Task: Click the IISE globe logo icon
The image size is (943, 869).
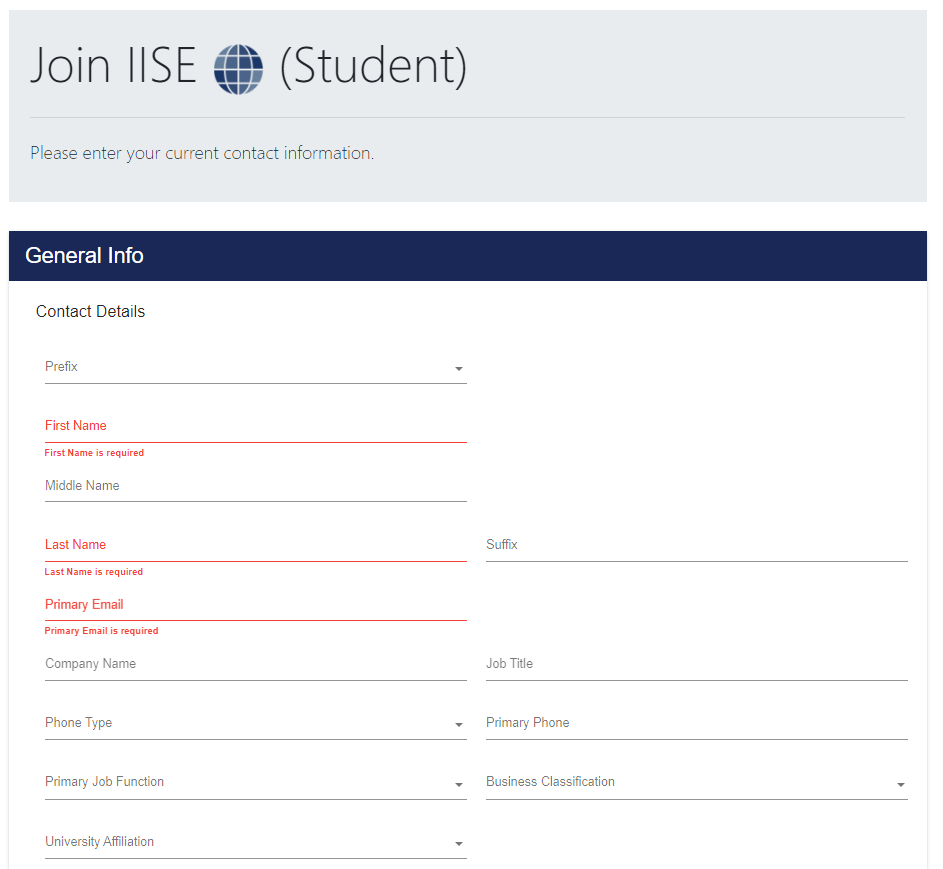Action: pos(238,69)
